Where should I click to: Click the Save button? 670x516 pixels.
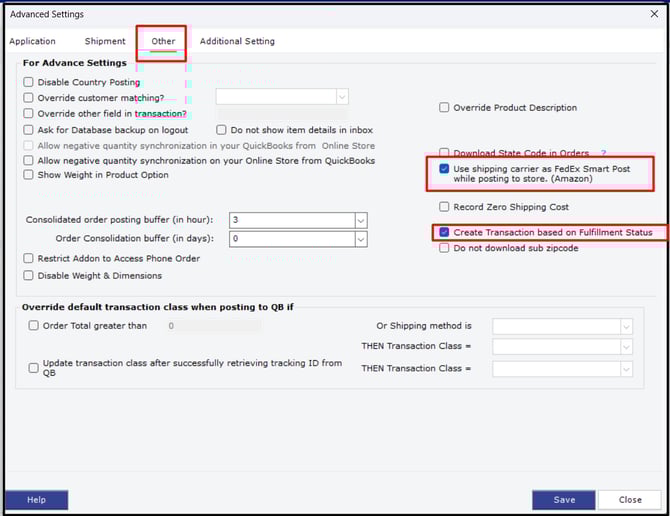tap(563, 500)
